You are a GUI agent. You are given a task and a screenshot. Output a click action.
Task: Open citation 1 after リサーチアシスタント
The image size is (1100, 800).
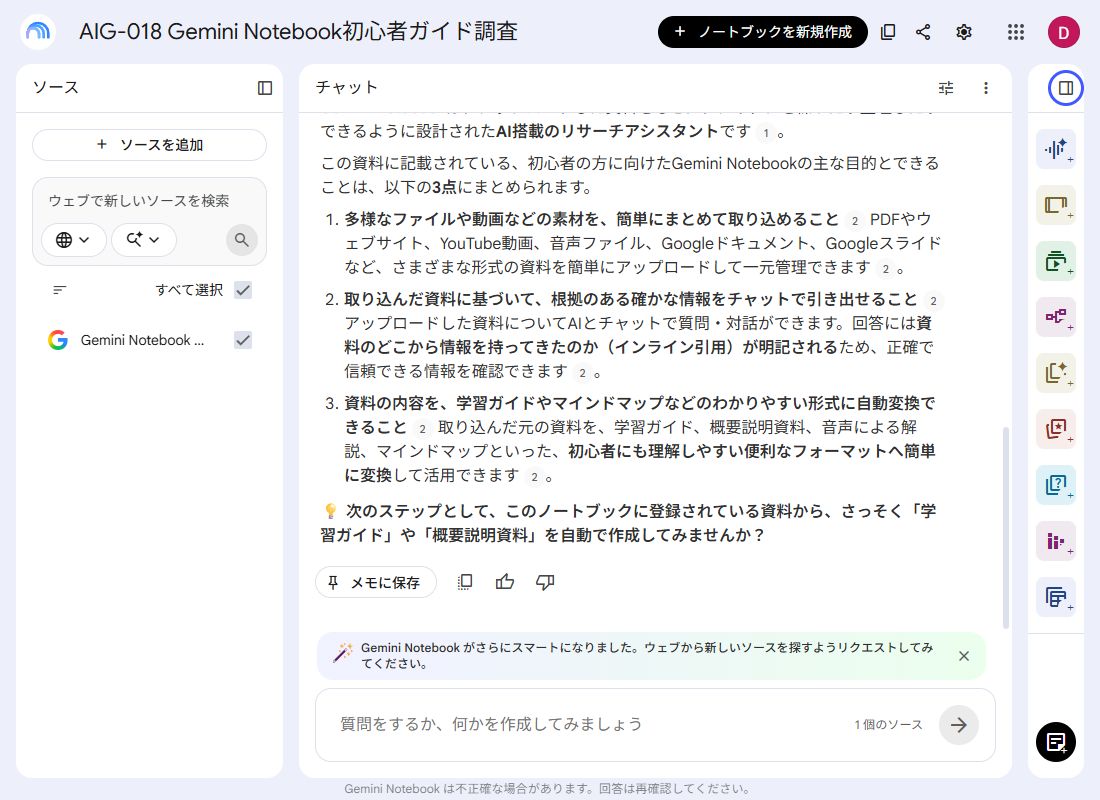click(766, 133)
